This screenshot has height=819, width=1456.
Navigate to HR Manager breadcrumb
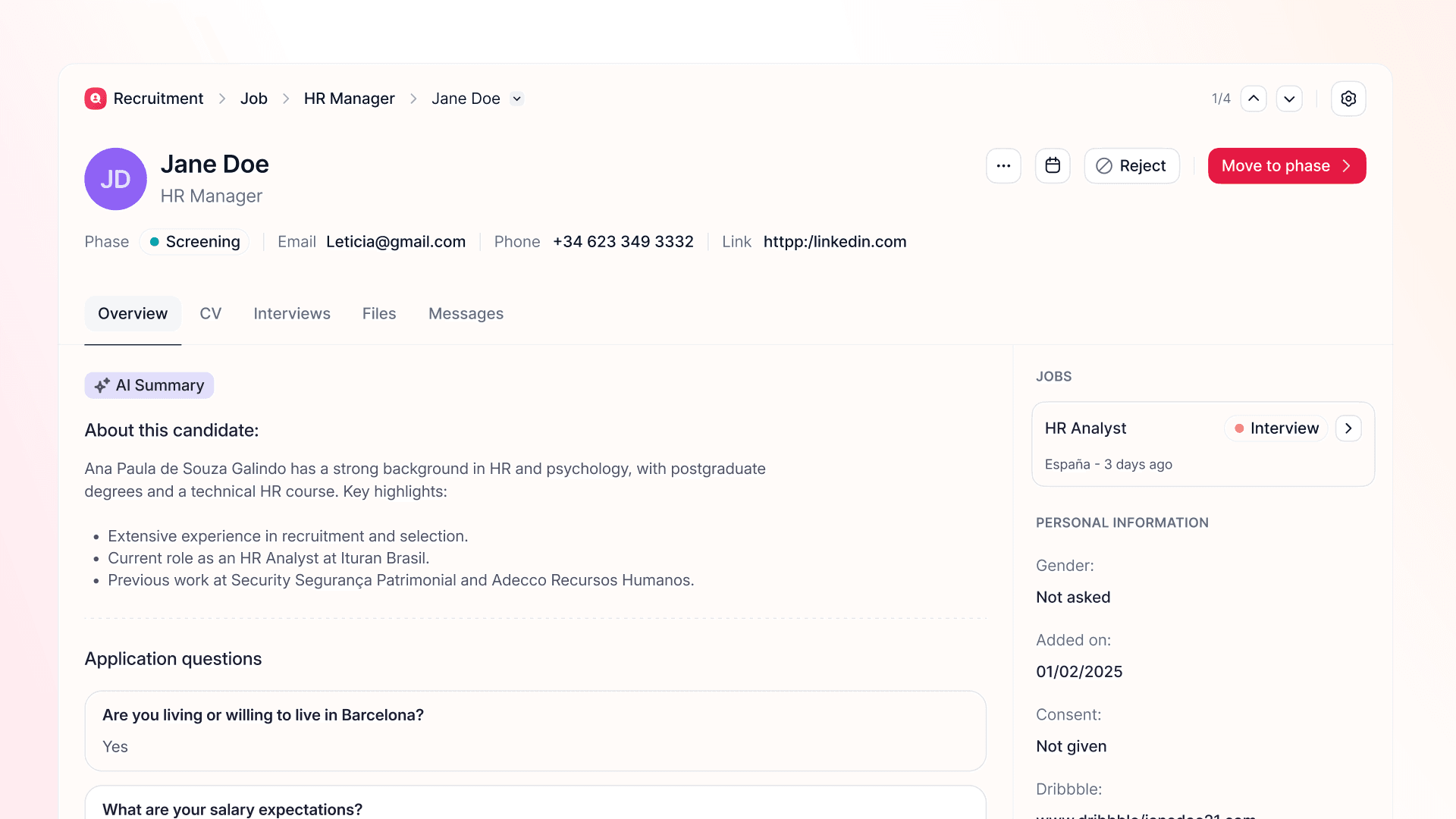[x=349, y=99]
